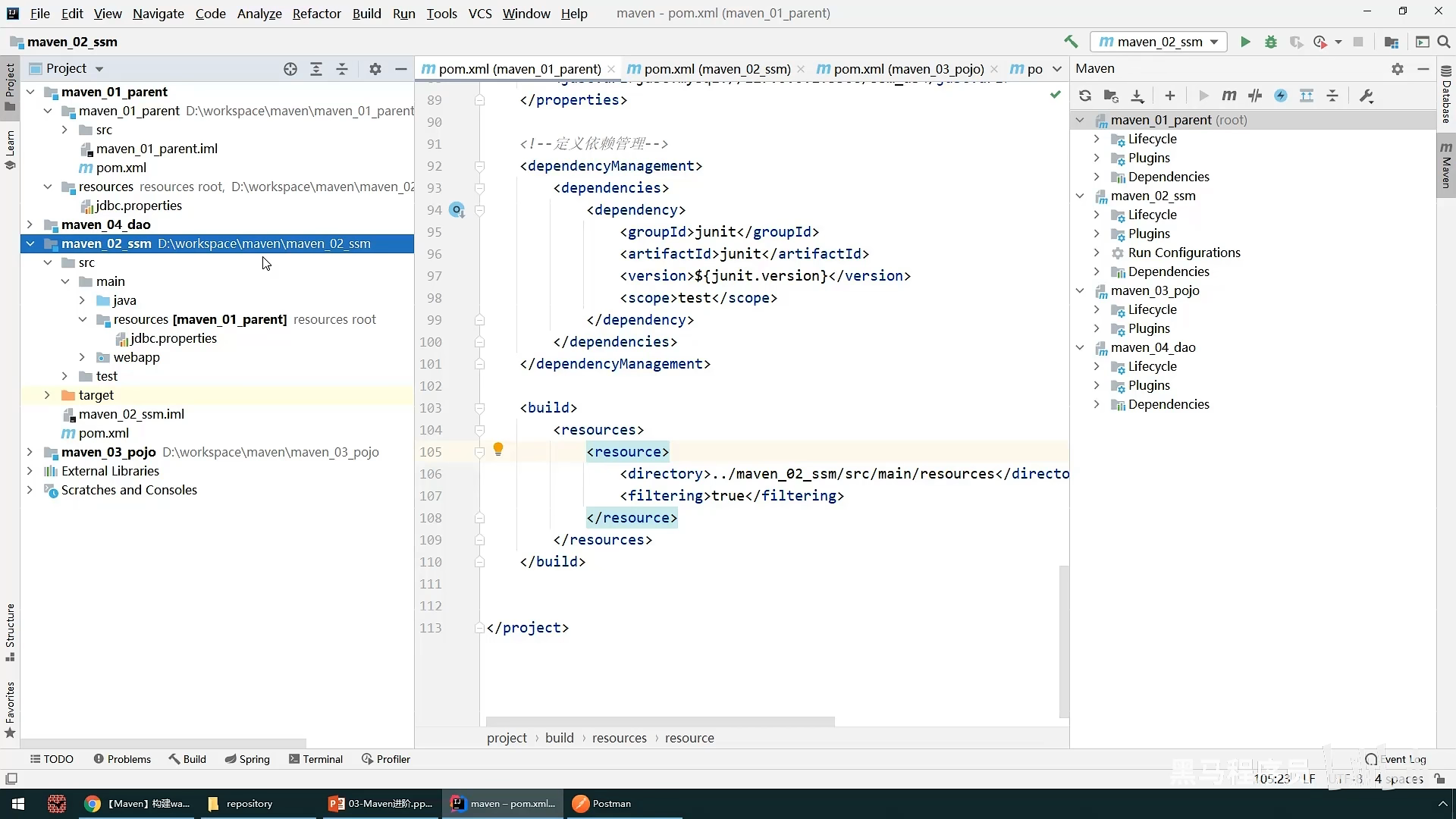Click editor horizontal scrollbar

pyautogui.click(x=660, y=721)
